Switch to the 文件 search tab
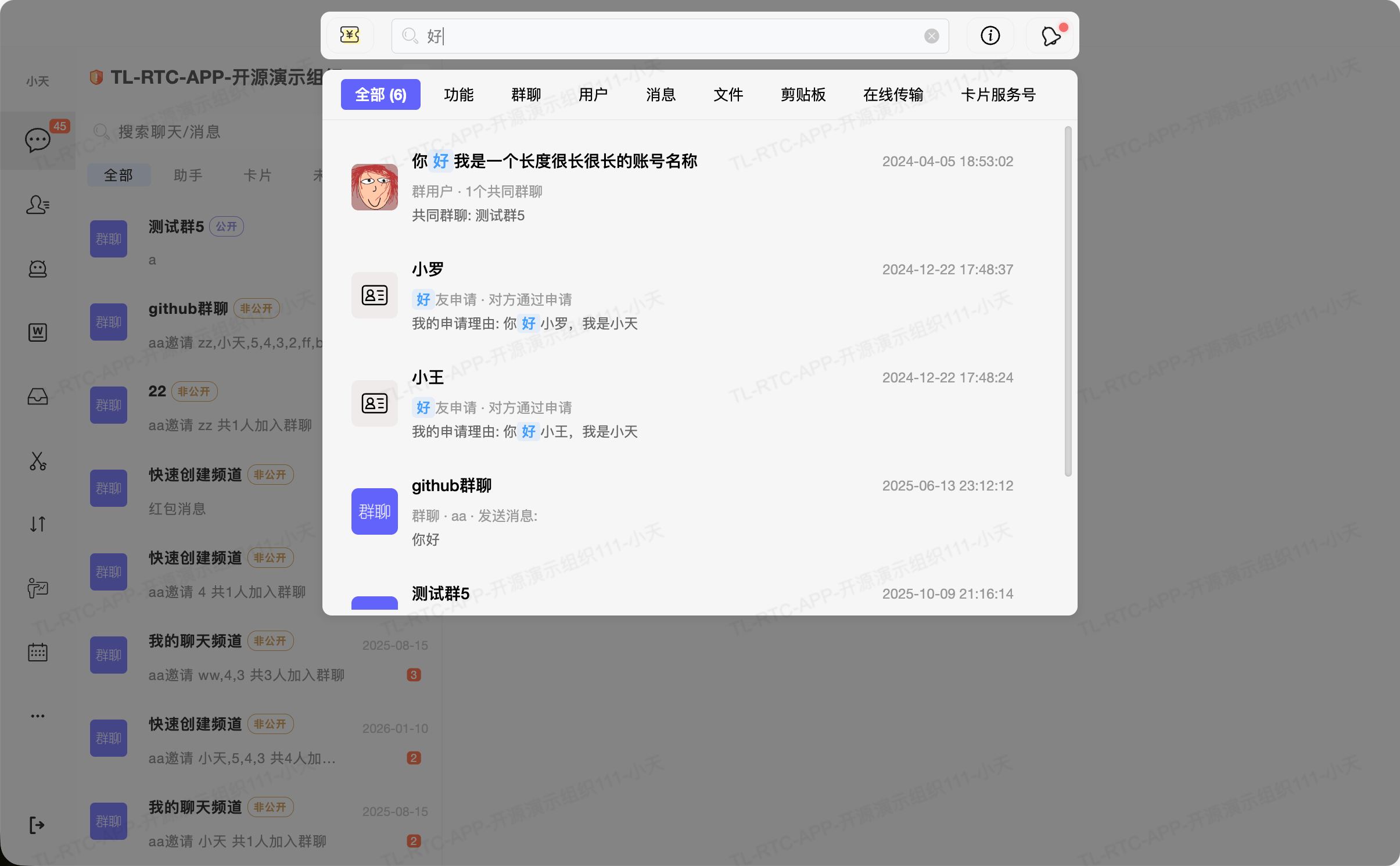Viewport: 1400px width, 866px height. pos(728,95)
